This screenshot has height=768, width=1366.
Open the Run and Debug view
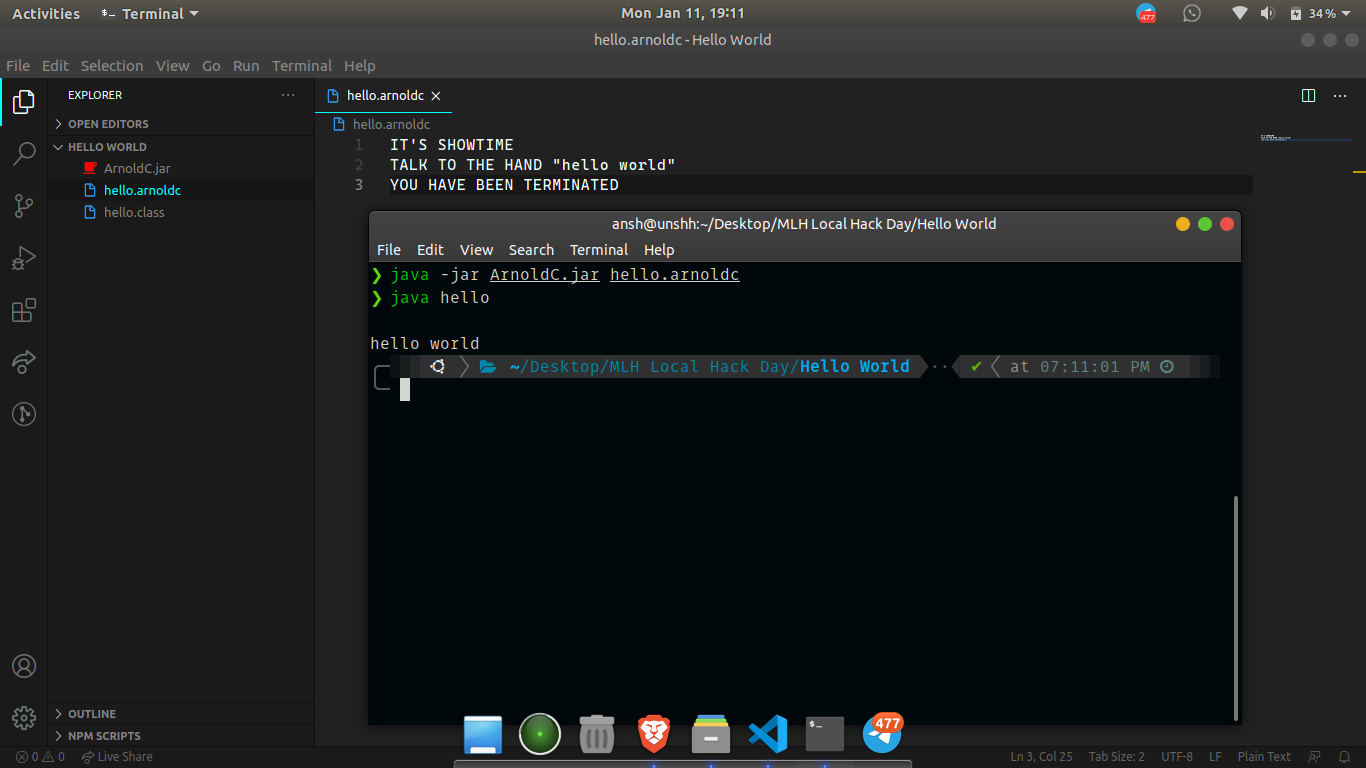(24, 258)
